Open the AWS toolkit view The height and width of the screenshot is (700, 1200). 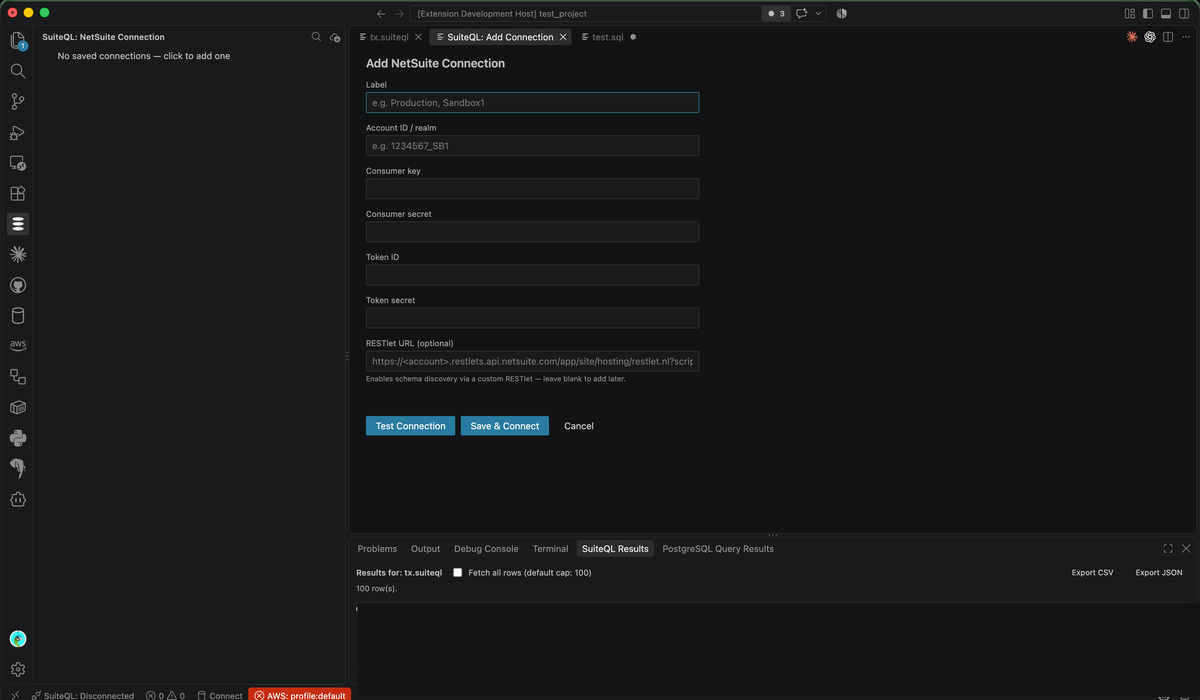tap(17, 345)
